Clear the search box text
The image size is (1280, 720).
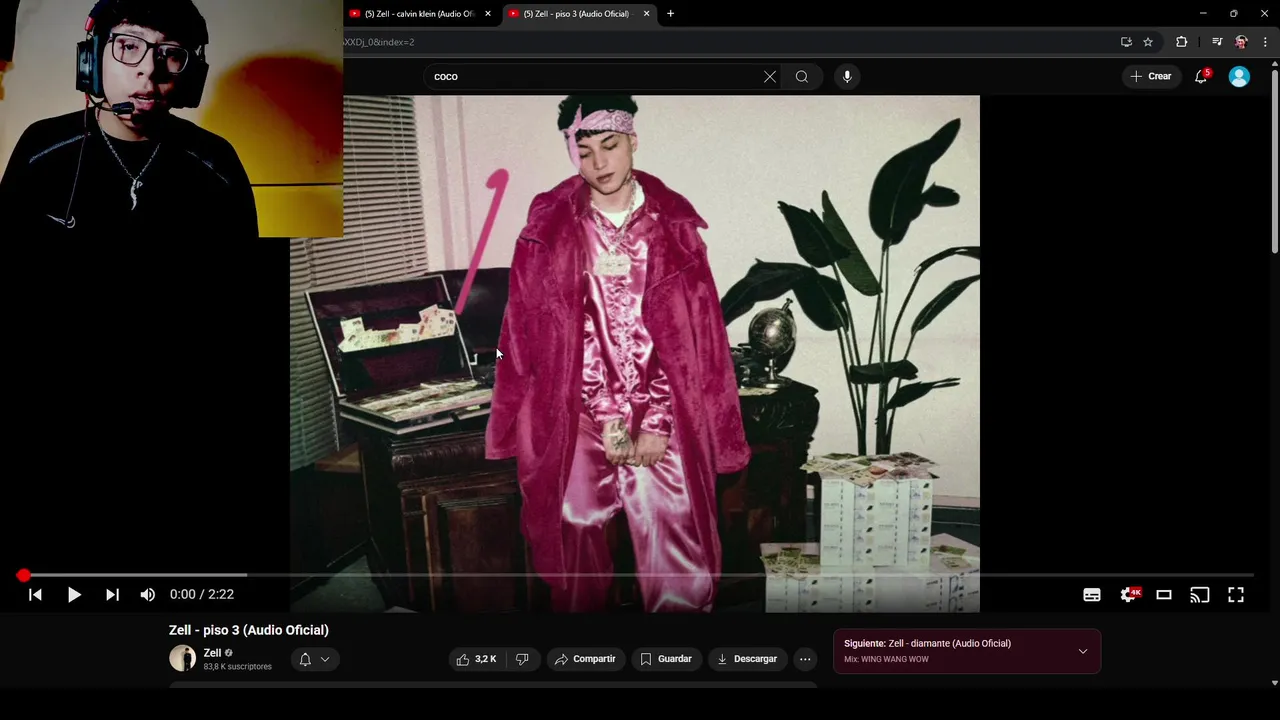pyautogui.click(x=770, y=76)
